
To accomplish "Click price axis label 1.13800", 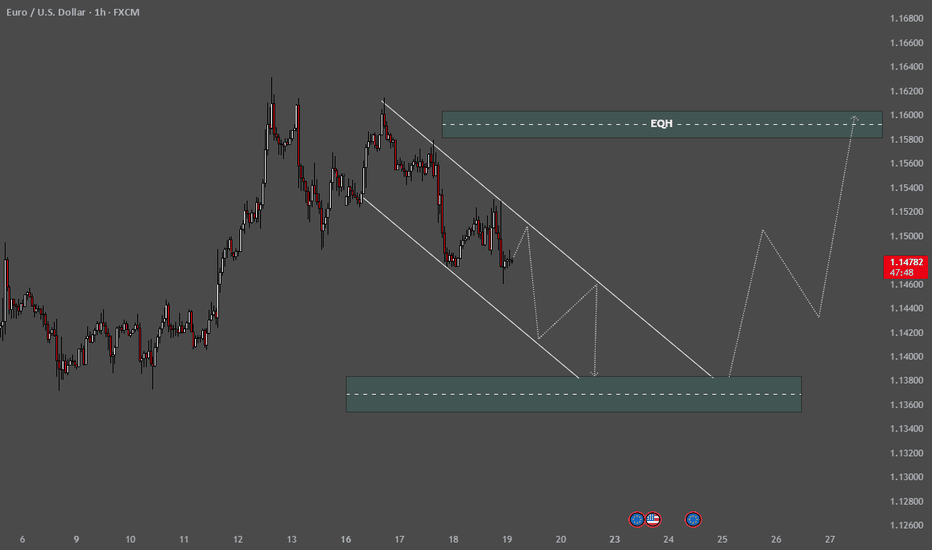I will (x=906, y=380).
